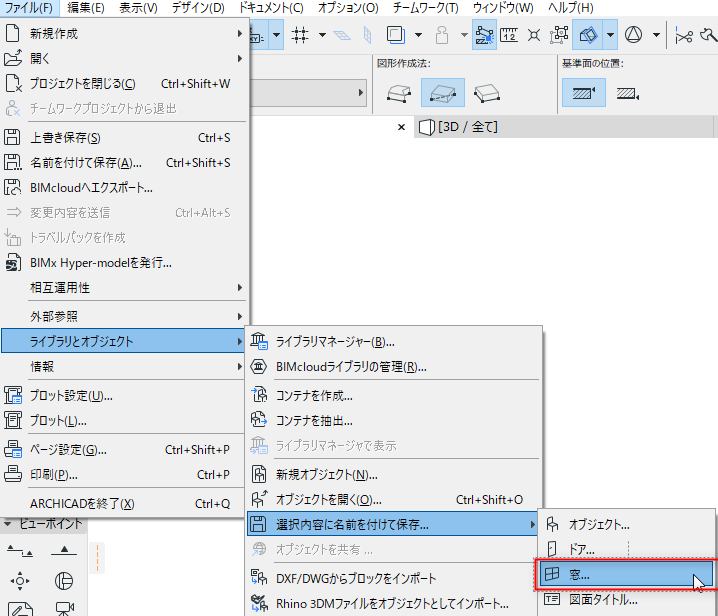Choose プロジェクトを閉じる(C)
This screenshot has height=616, width=718.
point(124,83)
